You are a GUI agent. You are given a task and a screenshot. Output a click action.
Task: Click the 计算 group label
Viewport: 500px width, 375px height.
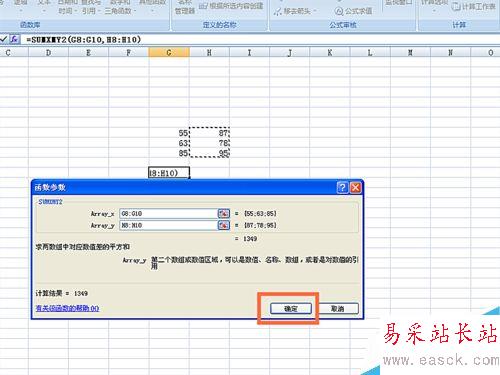tap(459, 25)
